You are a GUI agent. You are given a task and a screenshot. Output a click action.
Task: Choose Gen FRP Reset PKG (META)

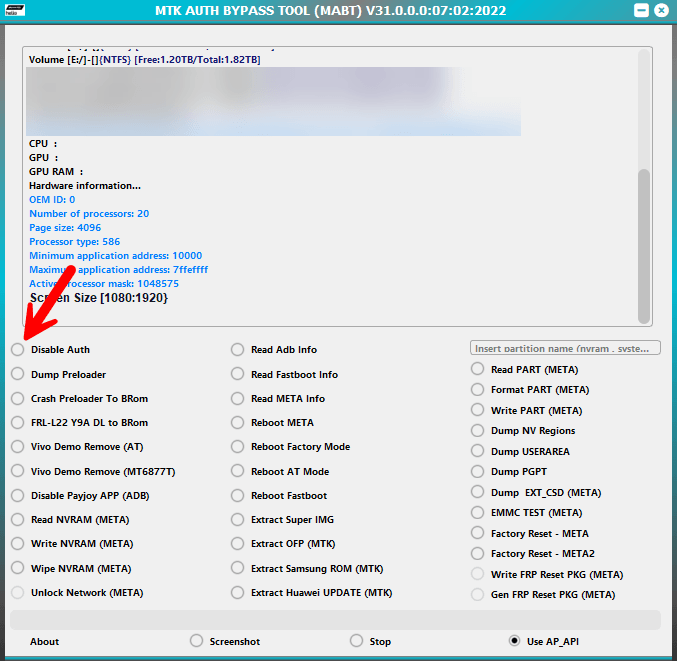tap(478, 595)
